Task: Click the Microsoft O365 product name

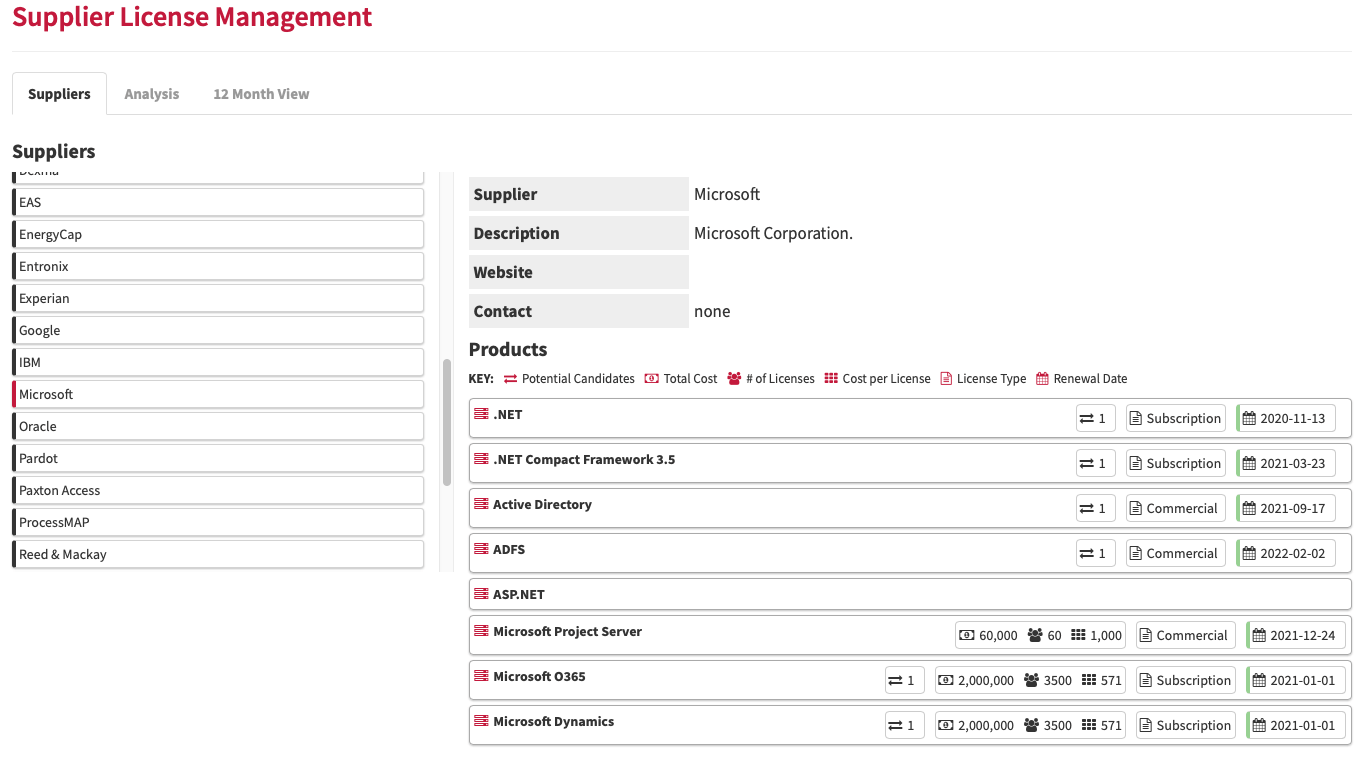Action: coord(539,676)
